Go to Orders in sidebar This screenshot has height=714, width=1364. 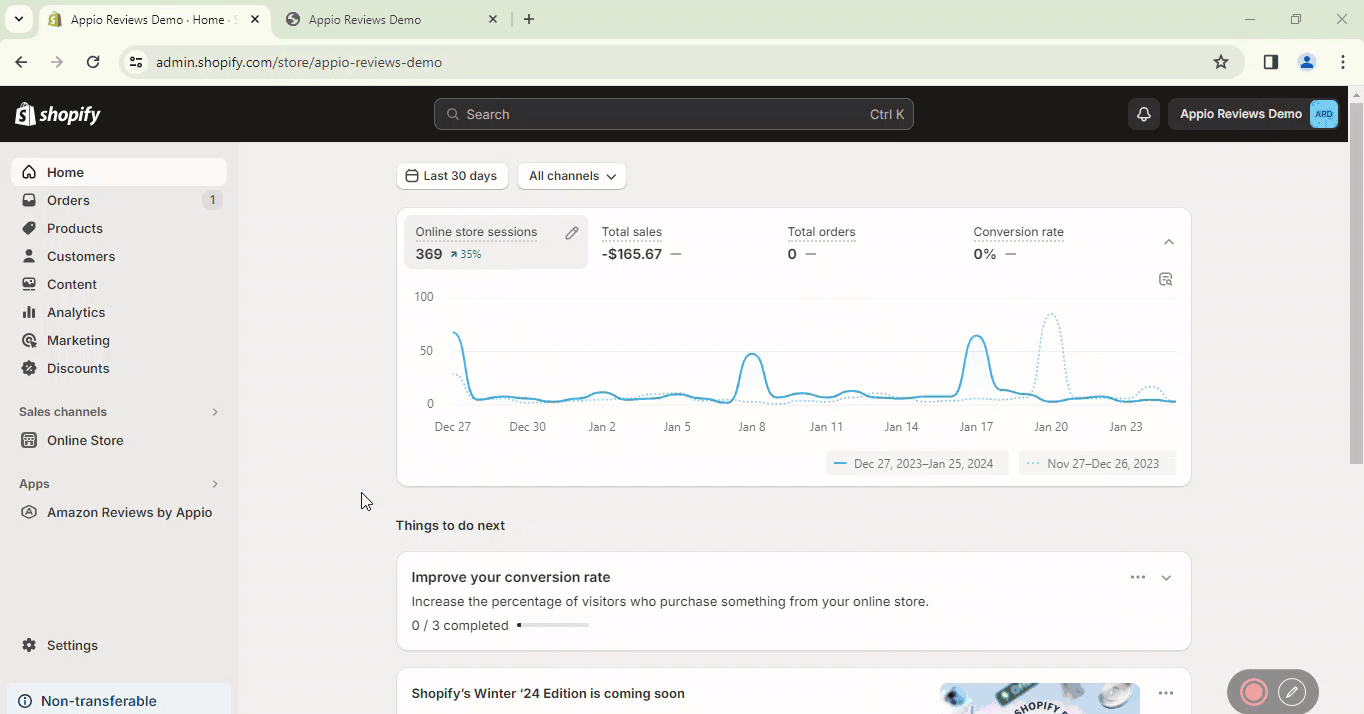(x=68, y=200)
